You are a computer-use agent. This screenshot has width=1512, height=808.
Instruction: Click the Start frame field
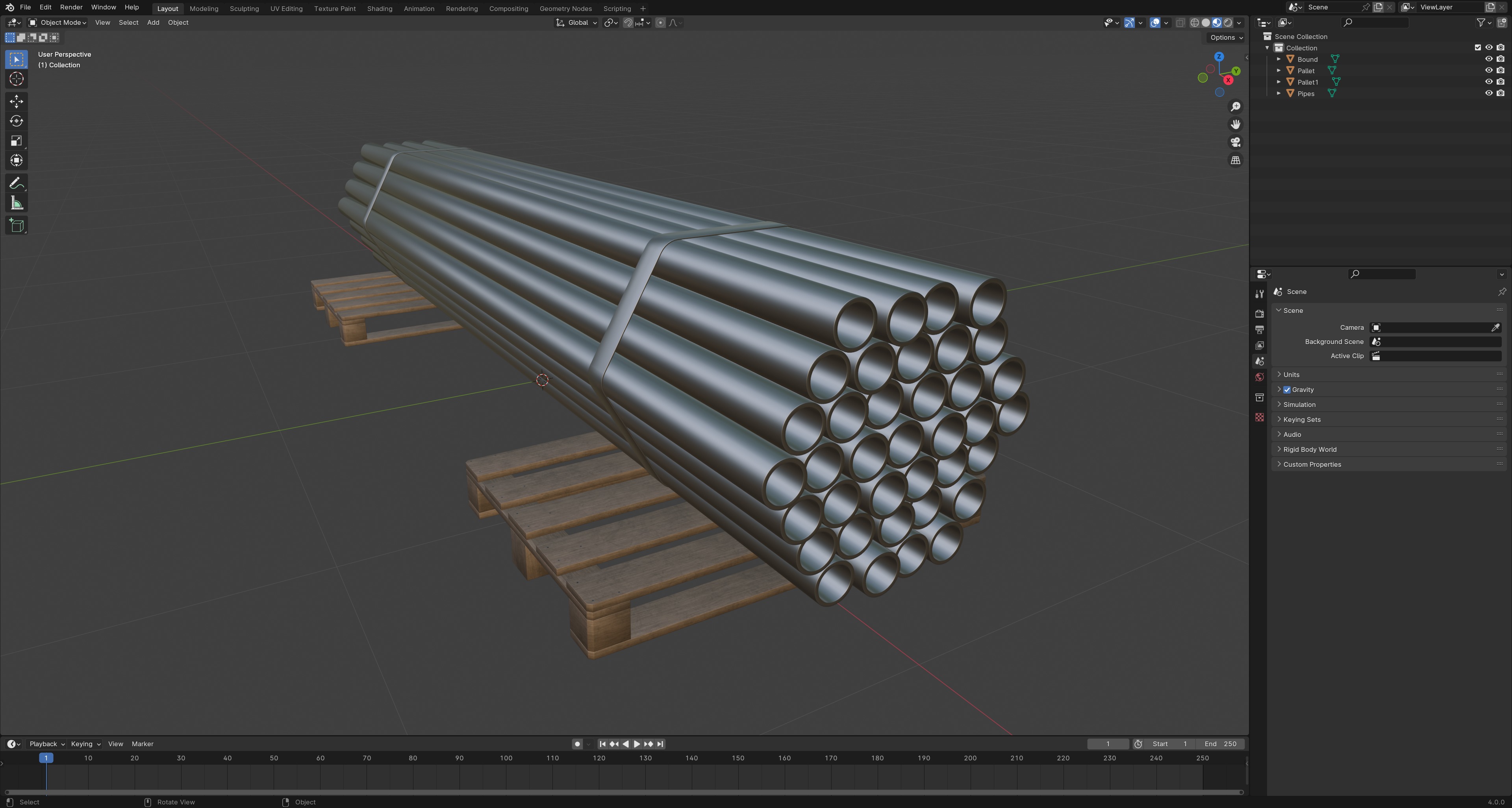(1170, 744)
